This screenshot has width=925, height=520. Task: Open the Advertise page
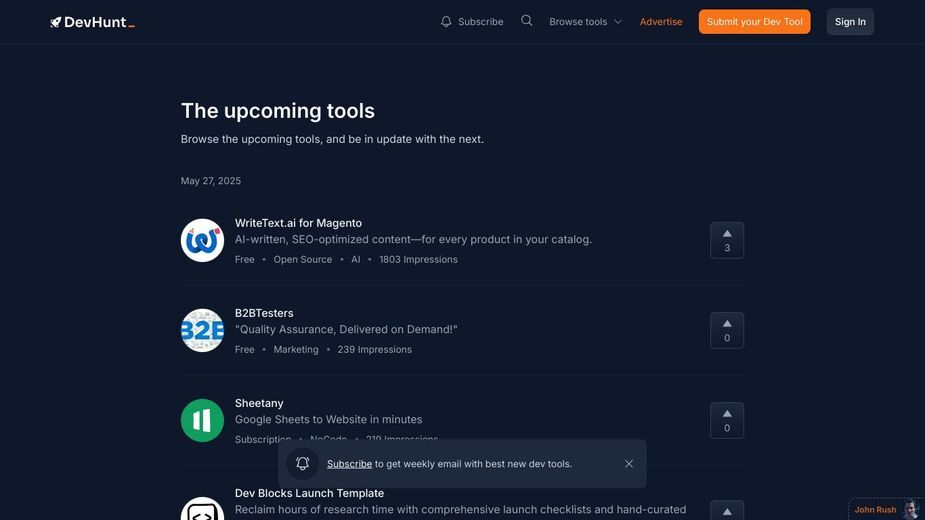[661, 22]
